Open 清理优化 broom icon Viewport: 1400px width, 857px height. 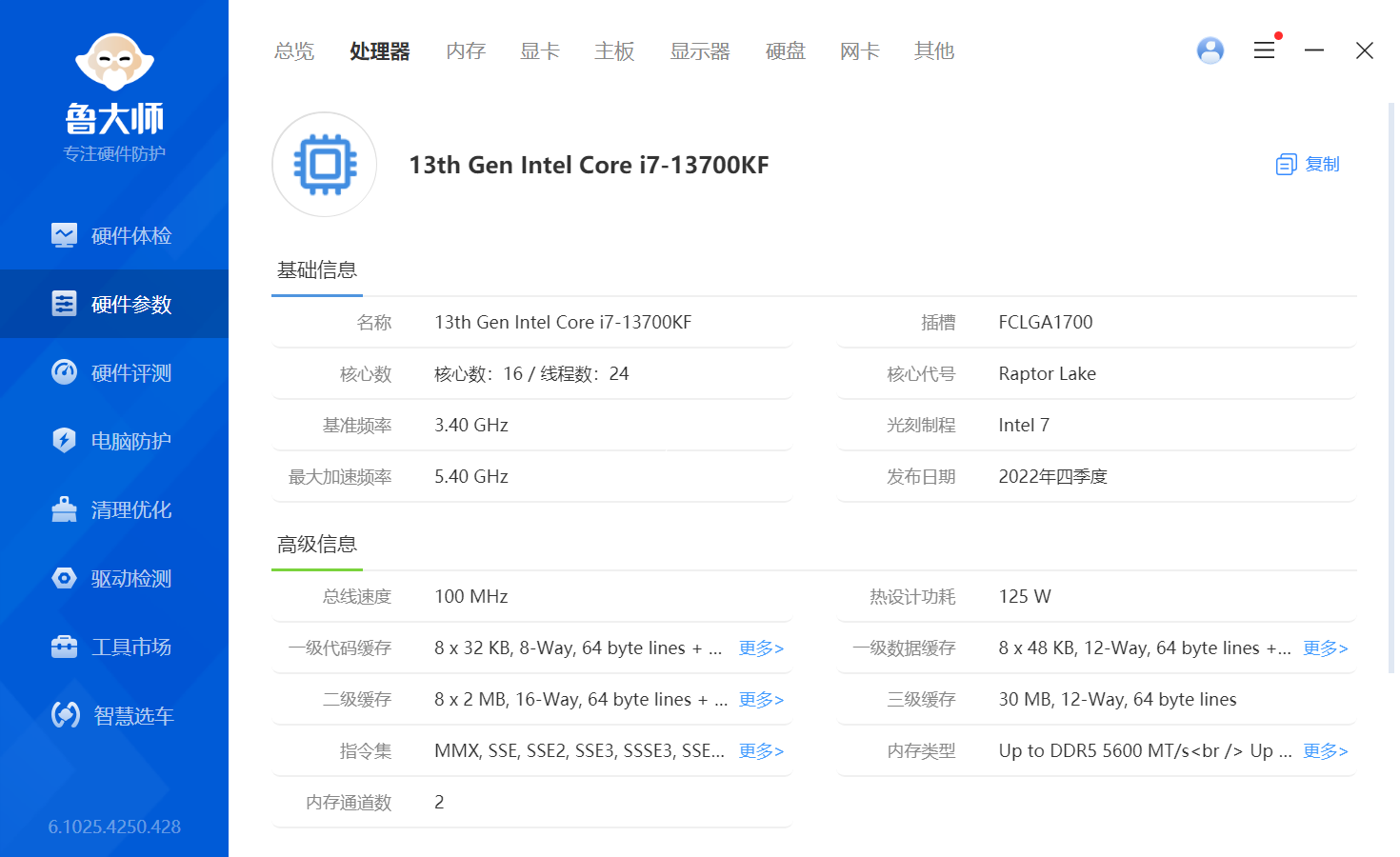click(x=64, y=509)
